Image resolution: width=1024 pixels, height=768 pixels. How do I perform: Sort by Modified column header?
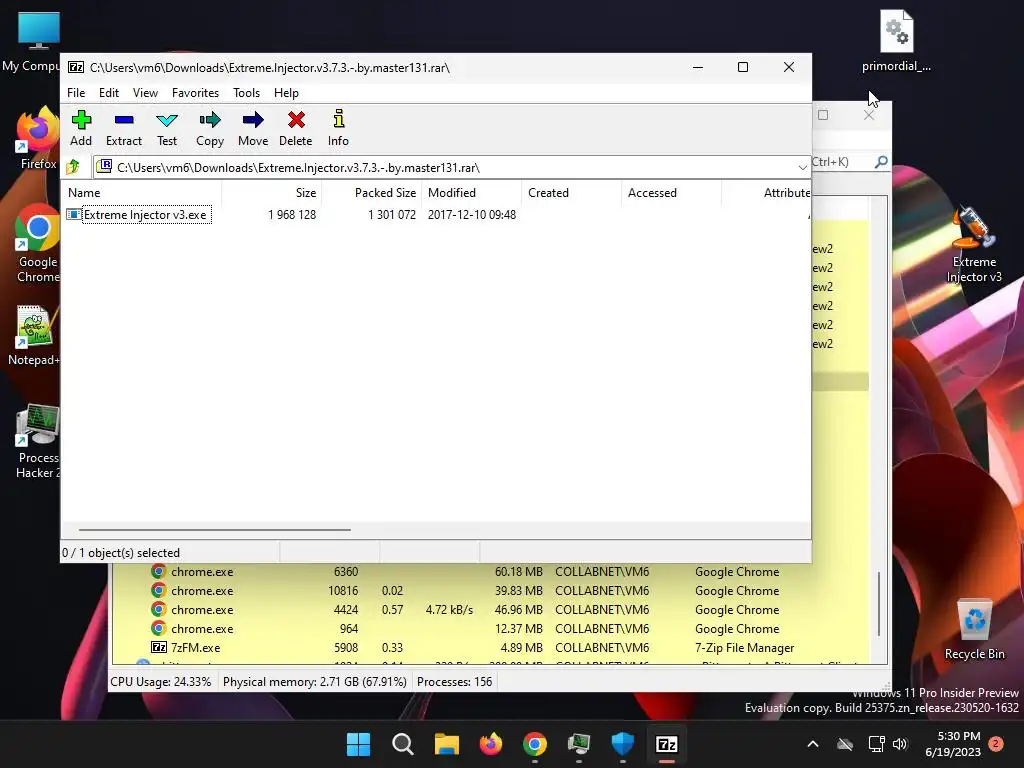tap(472, 193)
